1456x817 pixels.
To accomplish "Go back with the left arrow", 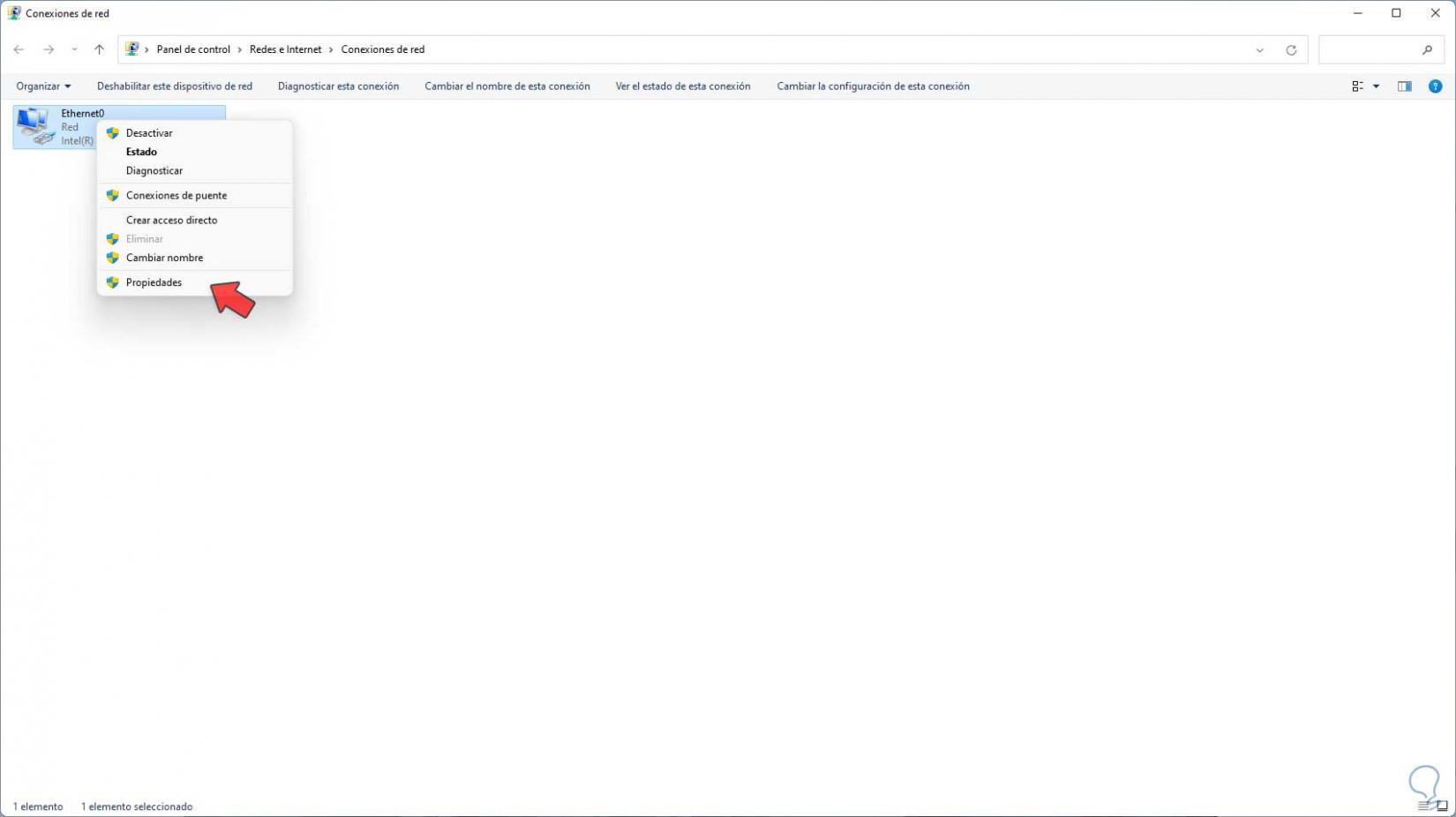I will [x=19, y=49].
